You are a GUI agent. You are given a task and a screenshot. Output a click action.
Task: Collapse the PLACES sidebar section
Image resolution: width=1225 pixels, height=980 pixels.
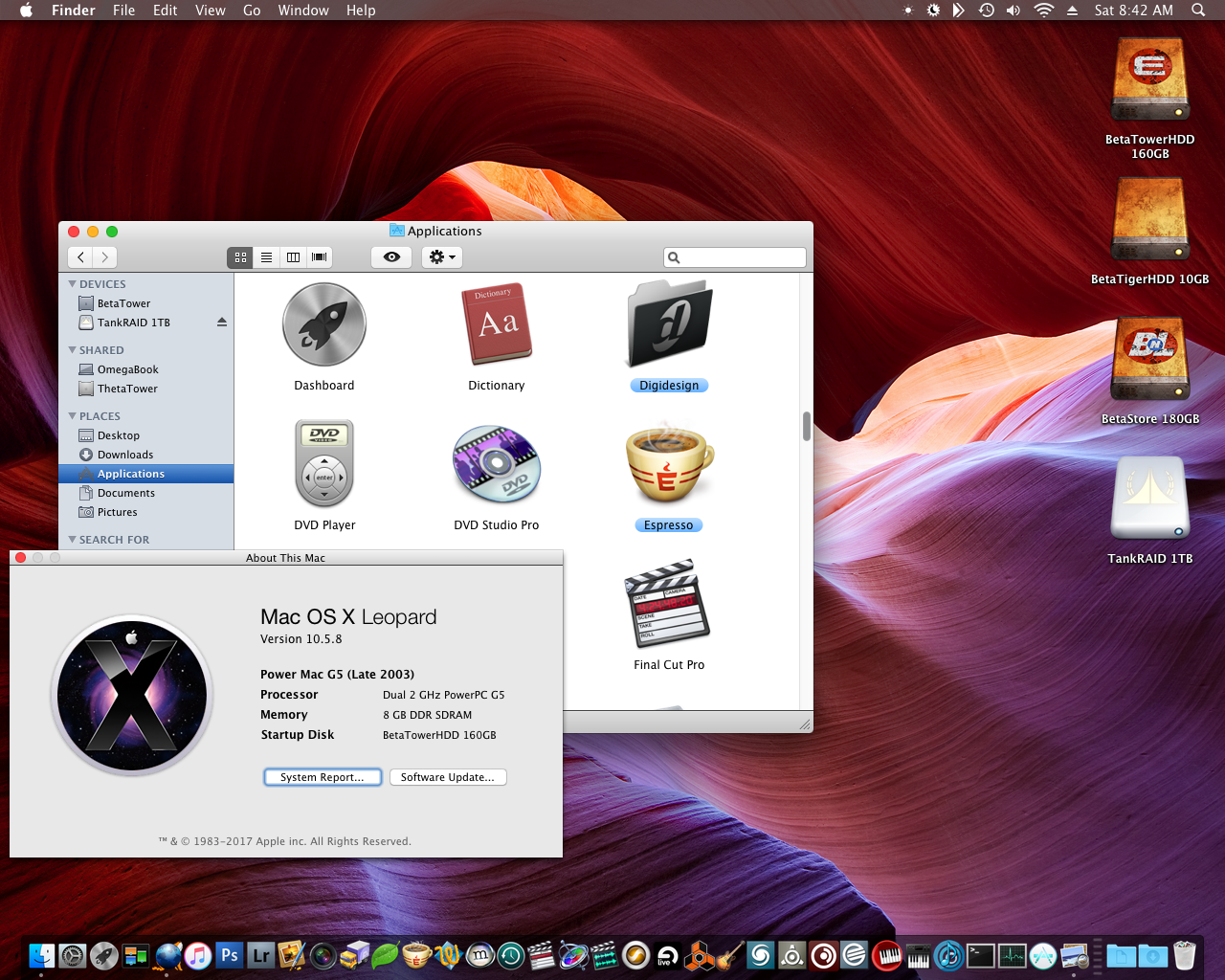click(x=73, y=416)
